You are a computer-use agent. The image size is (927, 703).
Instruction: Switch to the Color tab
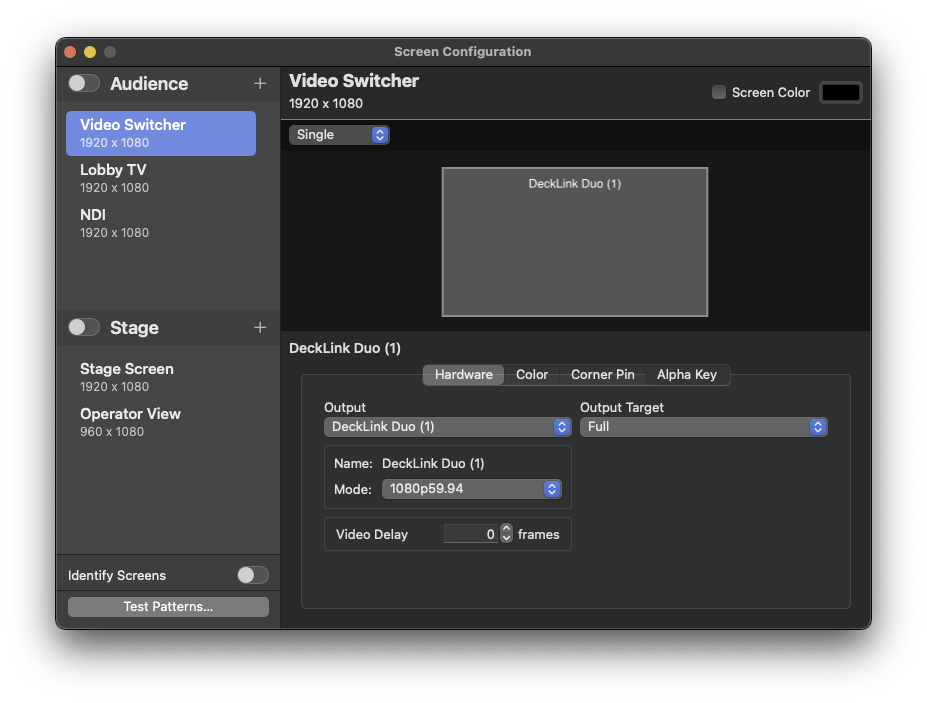[532, 375]
